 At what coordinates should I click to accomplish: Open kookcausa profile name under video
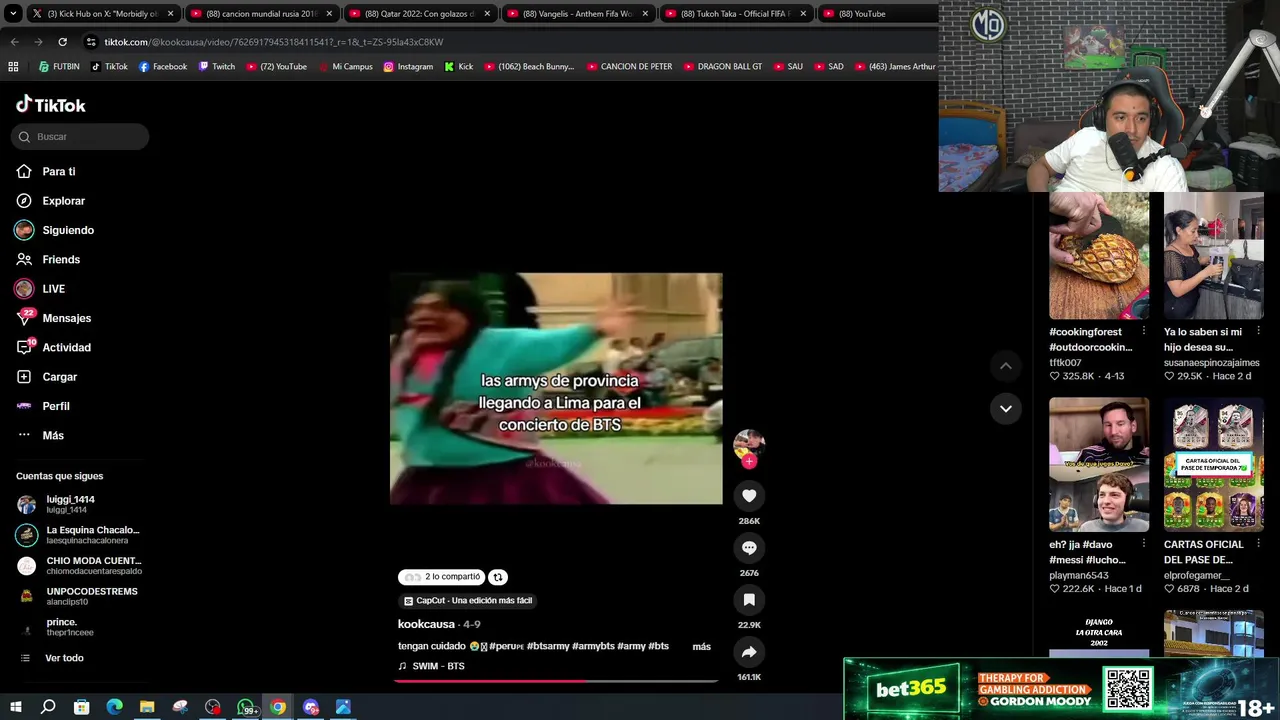click(x=426, y=624)
